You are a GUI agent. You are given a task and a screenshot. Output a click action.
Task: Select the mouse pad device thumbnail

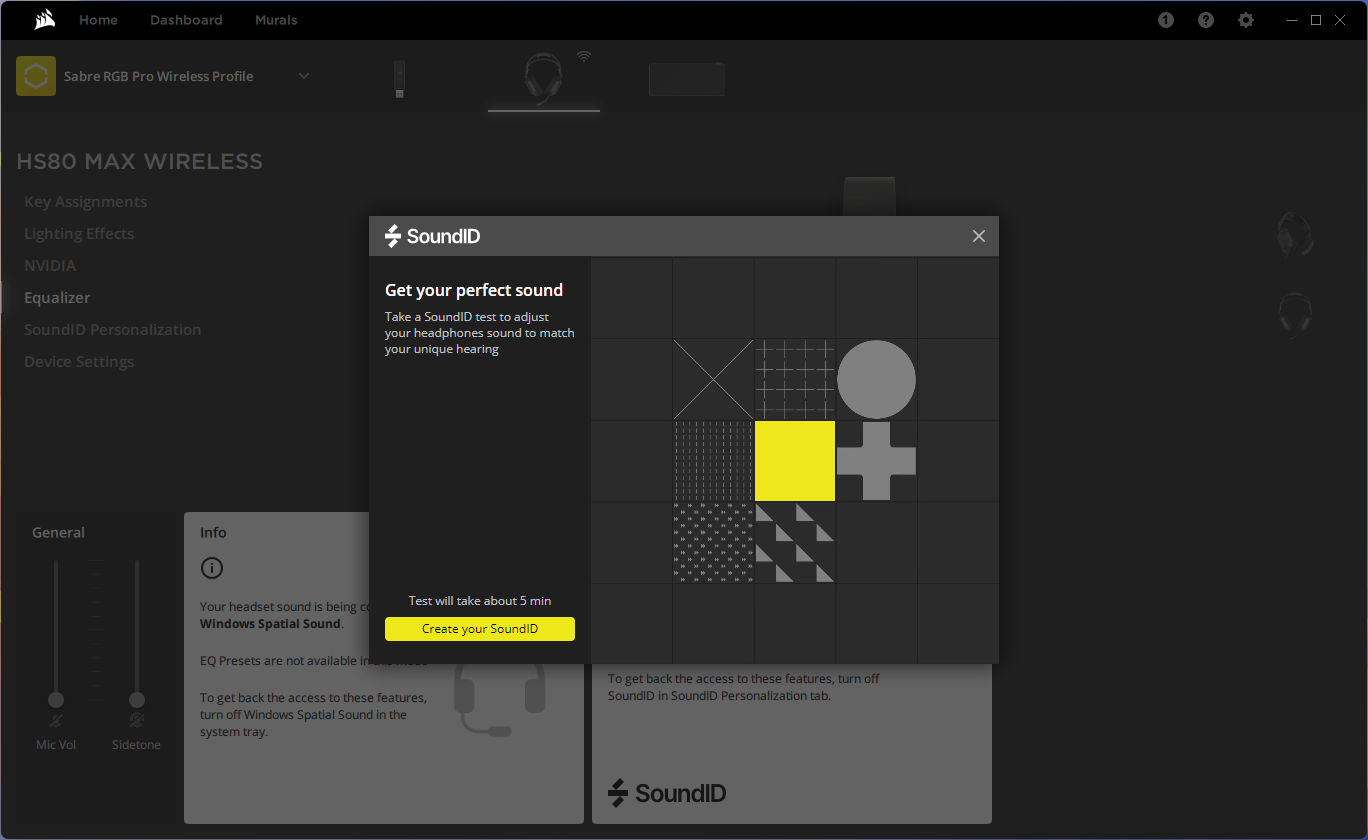[x=686, y=79]
